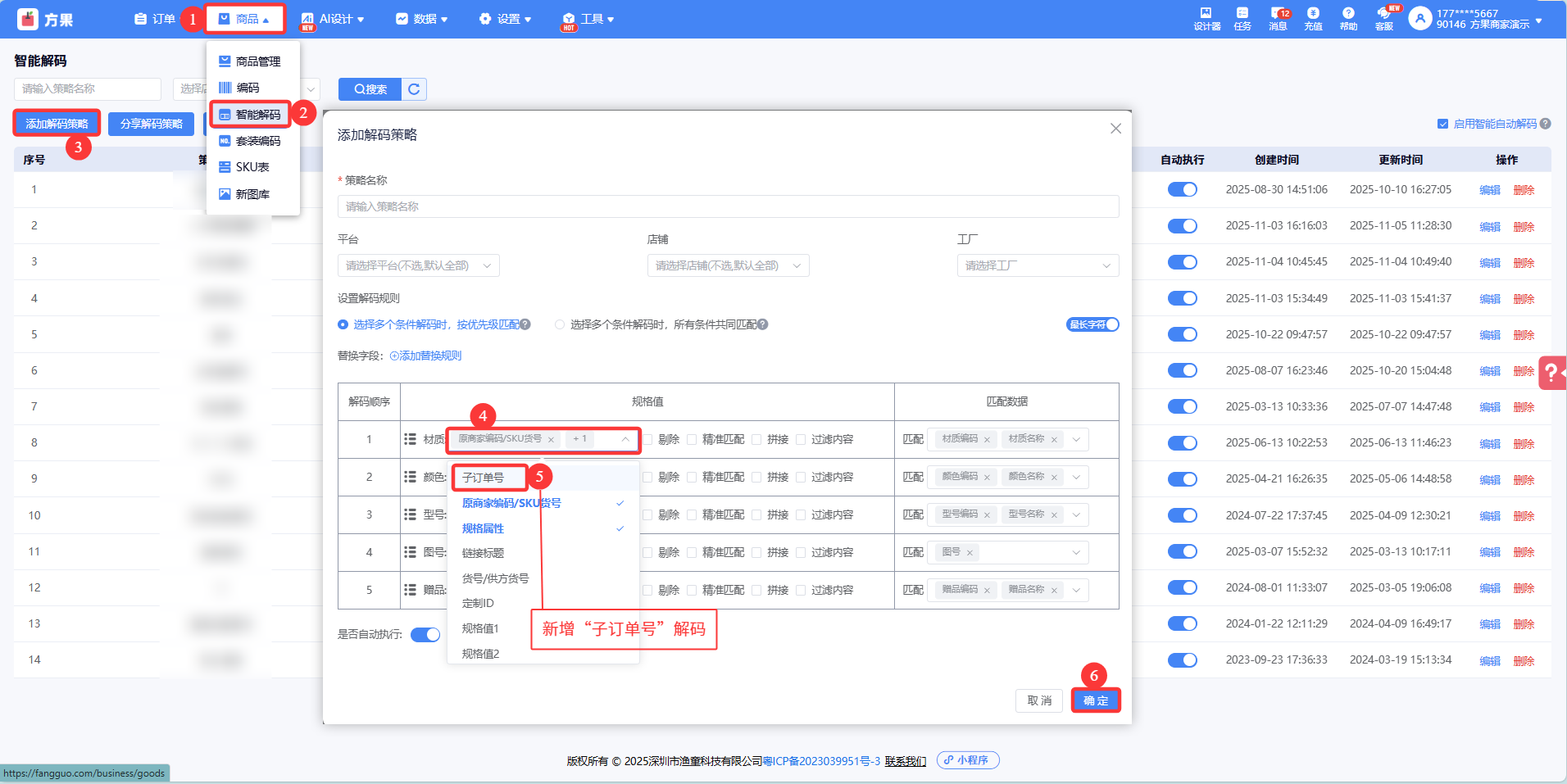This screenshot has height=784, width=1567.
Task: Enable 启用智能自动解码 checkbox
Action: coord(1442,124)
